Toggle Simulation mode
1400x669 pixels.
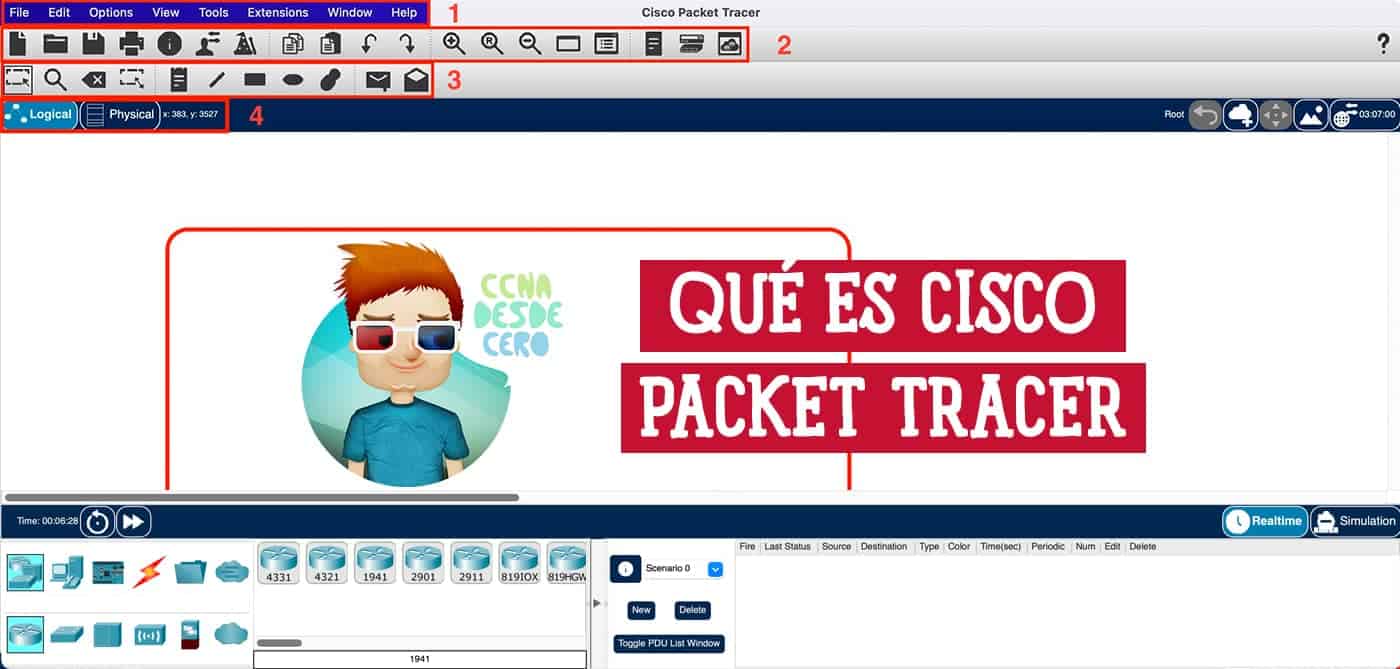click(1355, 520)
